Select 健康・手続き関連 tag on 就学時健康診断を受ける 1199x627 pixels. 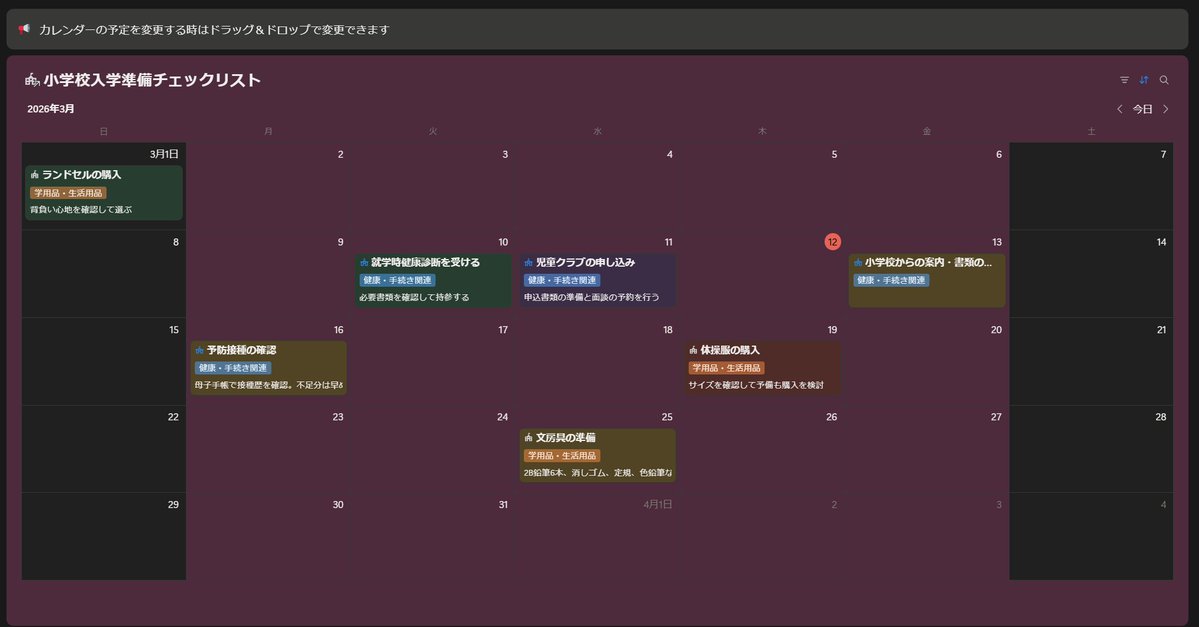click(397, 281)
